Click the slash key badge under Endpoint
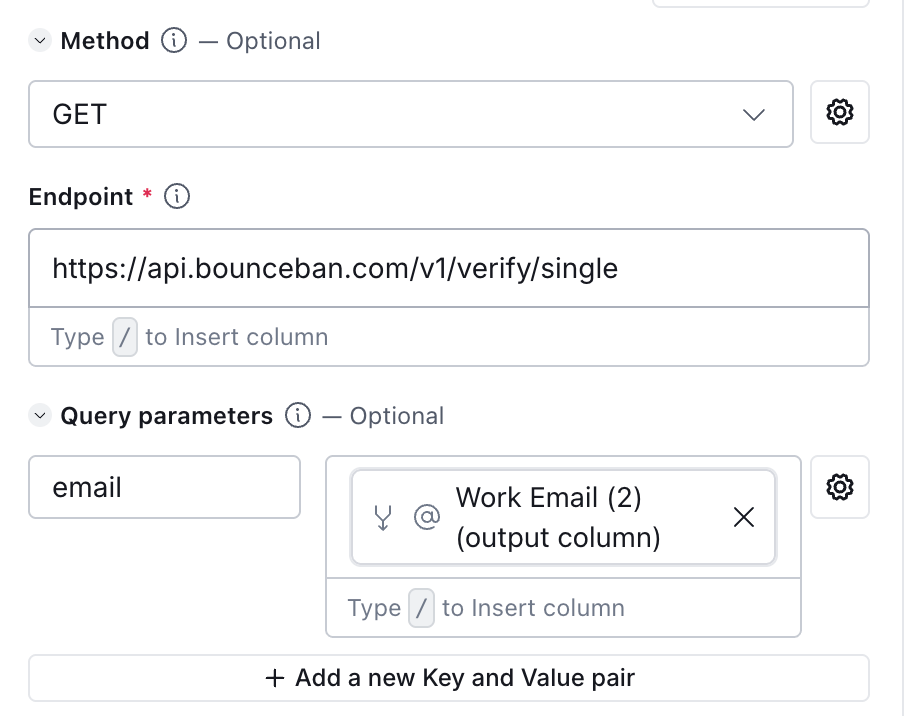The width and height of the screenshot is (916, 716). [x=125, y=338]
